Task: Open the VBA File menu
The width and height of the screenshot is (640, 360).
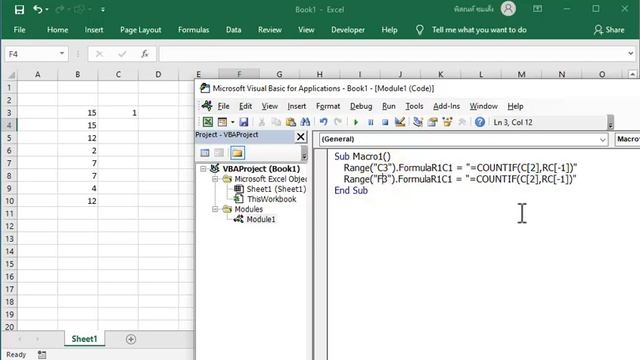Action: (223, 106)
